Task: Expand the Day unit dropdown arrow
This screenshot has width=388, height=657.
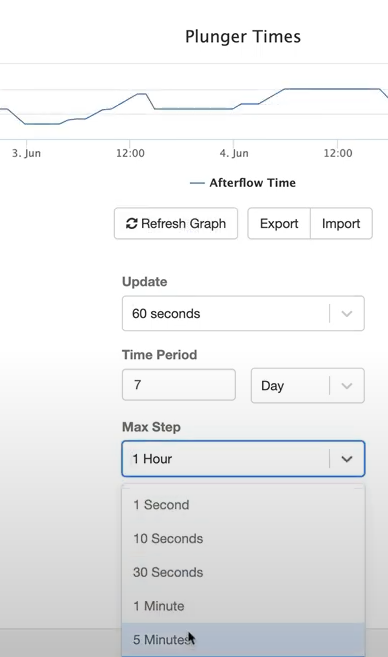Action: point(347,385)
